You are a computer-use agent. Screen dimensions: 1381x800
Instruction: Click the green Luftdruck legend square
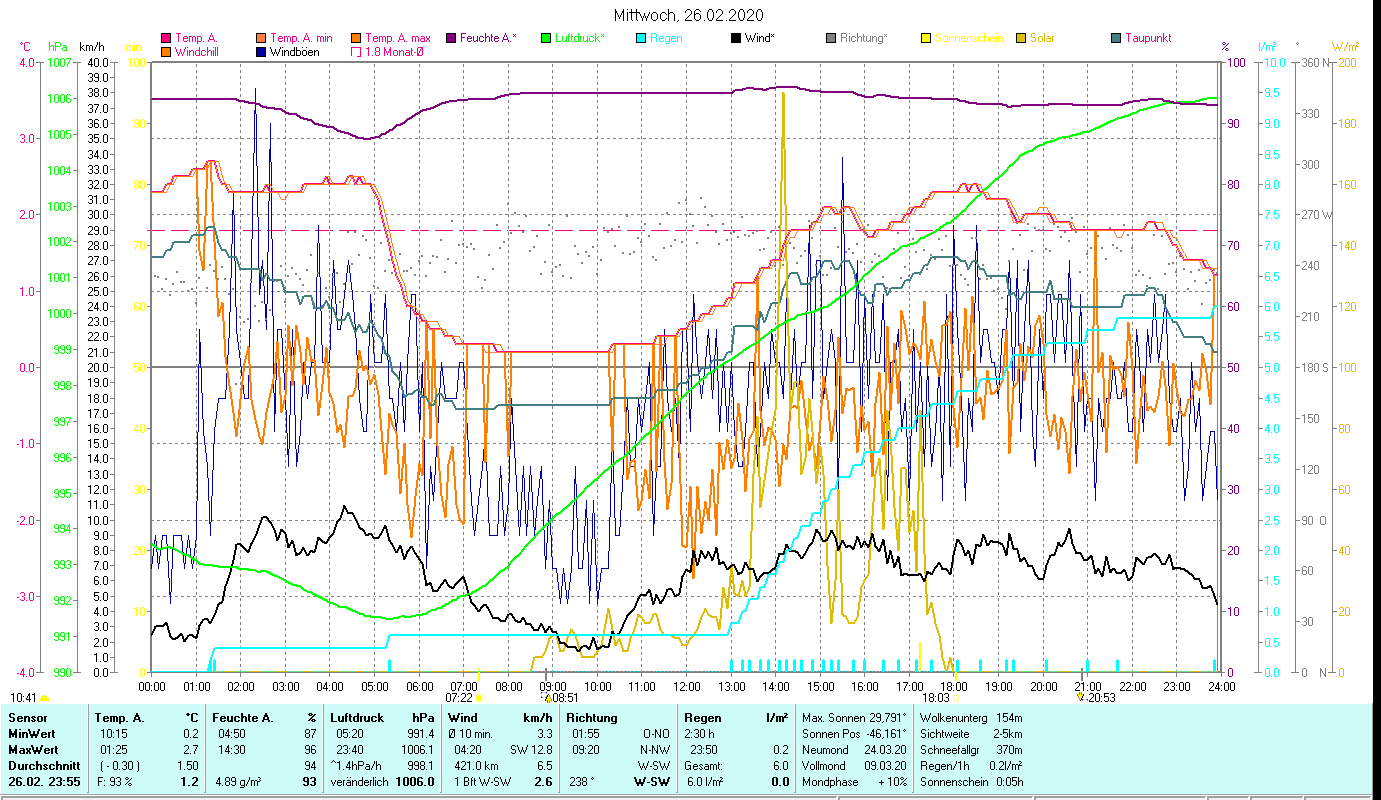[x=546, y=39]
